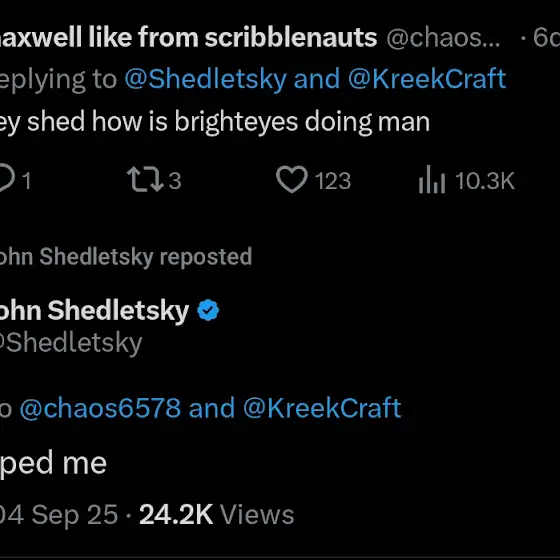Open the @Shedletsky mention in first reply
Image resolution: width=560 pixels, height=560 pixels.
(205, 79)
